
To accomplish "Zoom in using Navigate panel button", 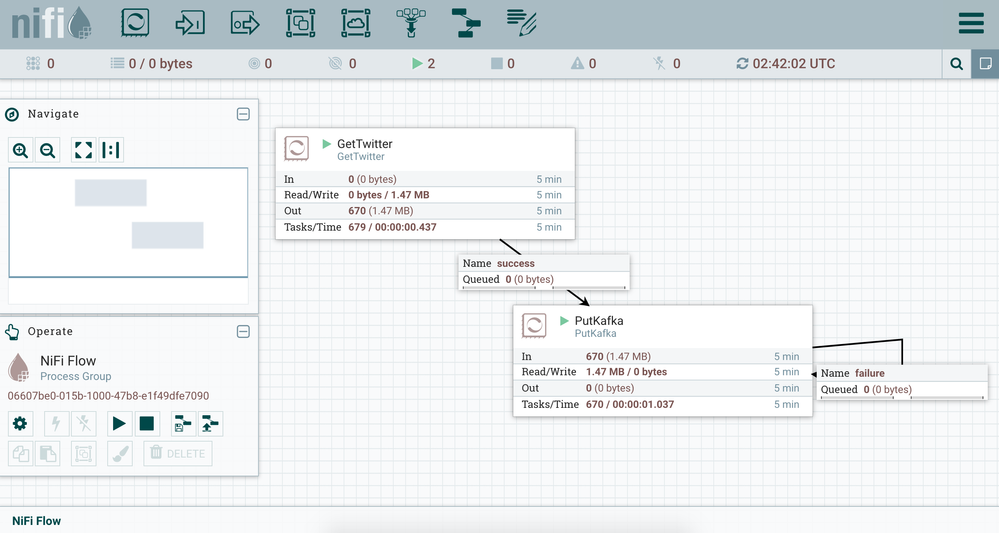I will coord(20,150).
